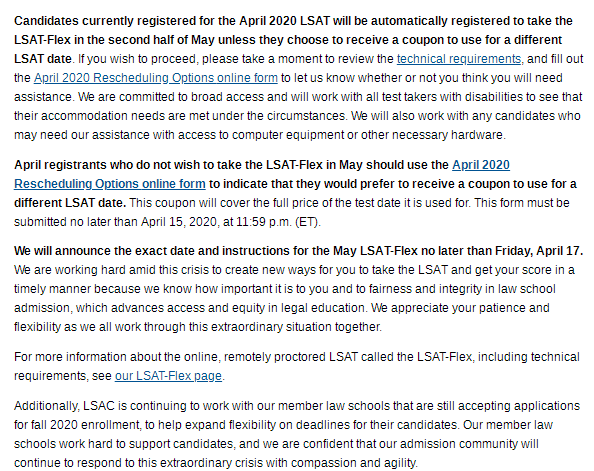Click the bold 'different LSAT date.' text before 'This coupon'
This screenshot has width=594, height=471.
point(70,203)
